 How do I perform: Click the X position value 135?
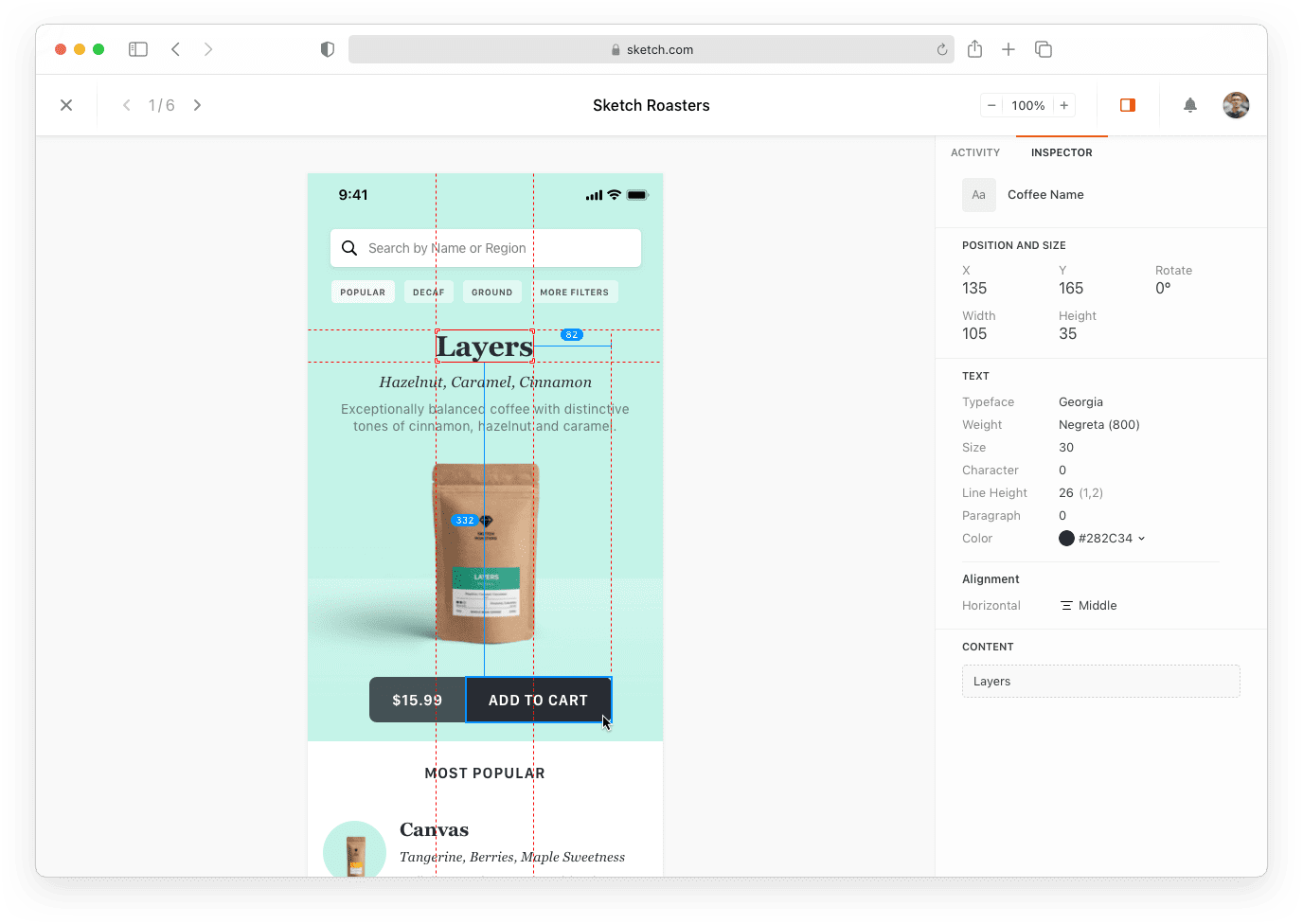[974, 289]
